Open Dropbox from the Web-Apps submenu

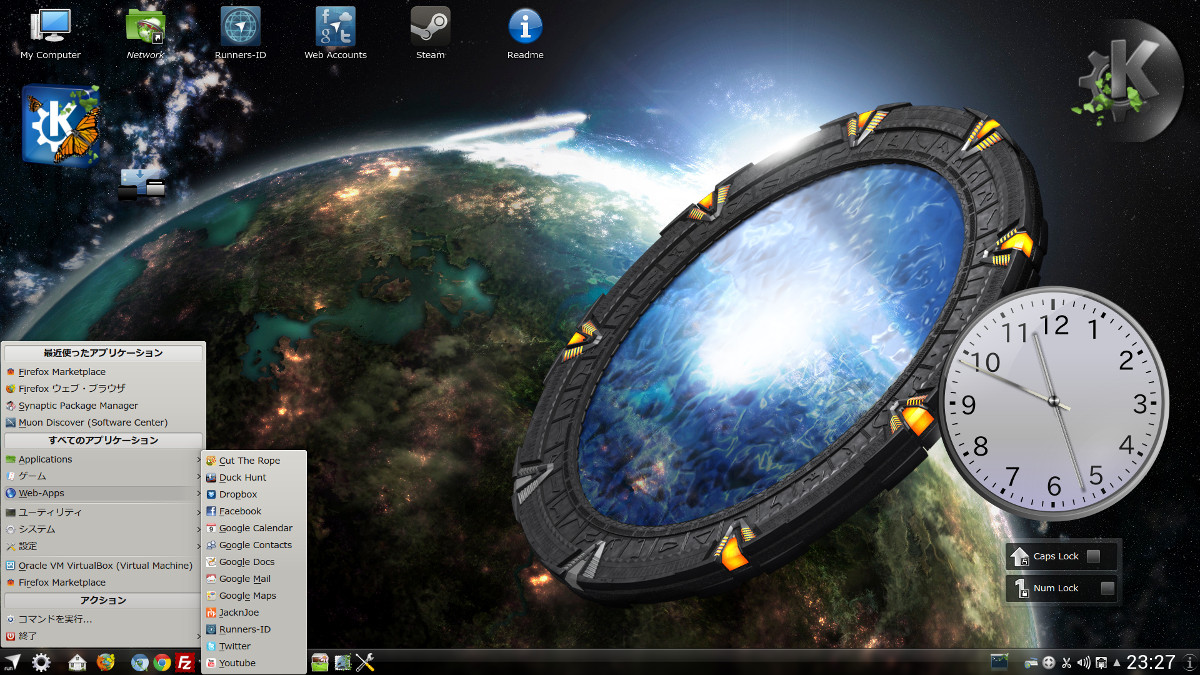tap(254, 494)
